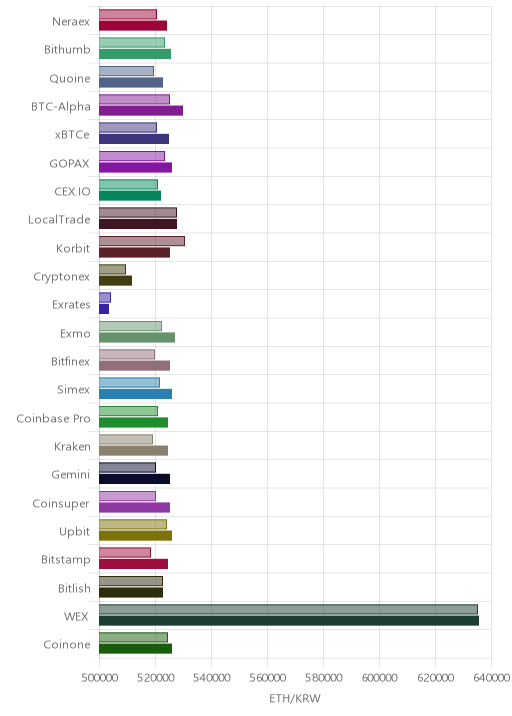Click the 640000 axis tick label

[x=491, y=678]
